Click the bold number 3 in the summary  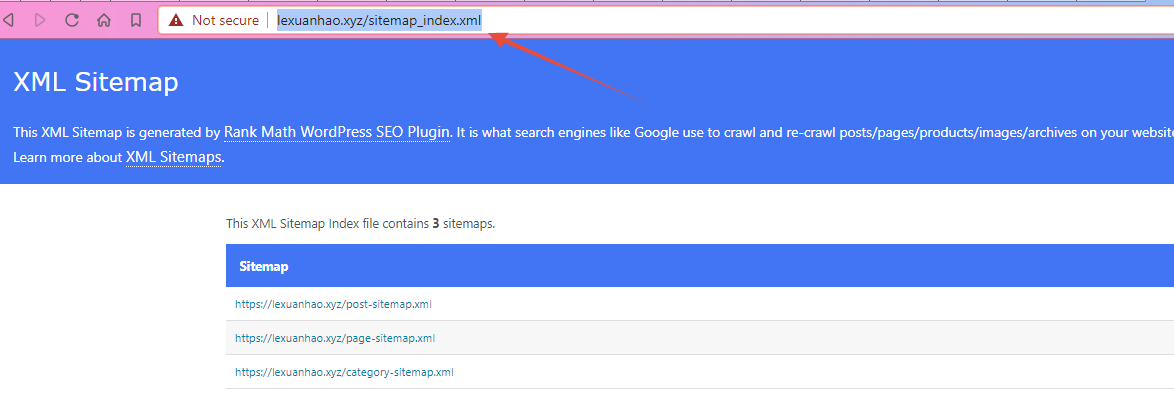coord(436,223)
